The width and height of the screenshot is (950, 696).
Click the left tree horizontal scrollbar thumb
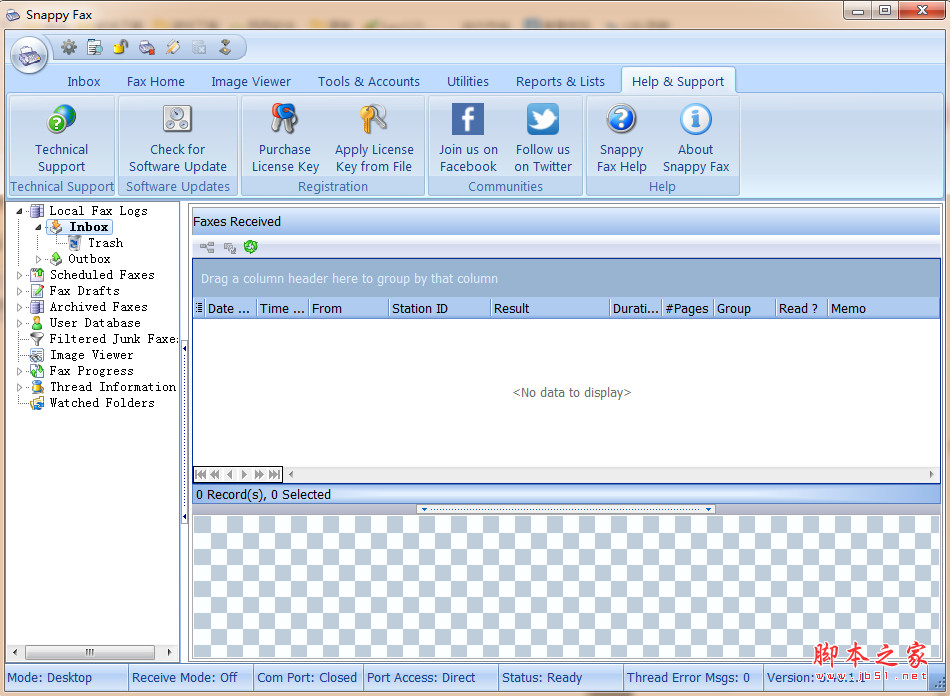tap(90, 652)
